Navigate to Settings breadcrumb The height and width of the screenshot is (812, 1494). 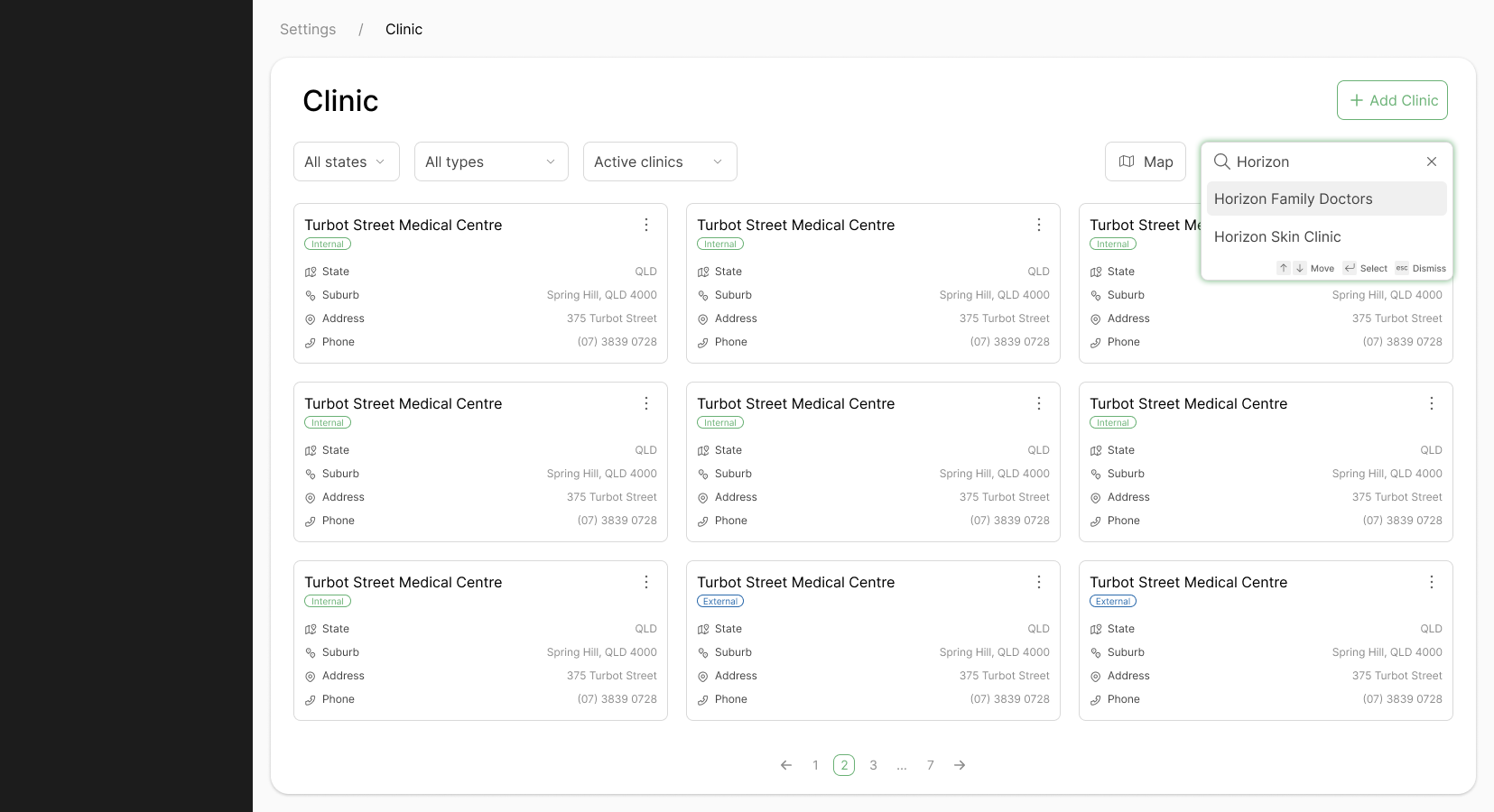coord(308,29)
